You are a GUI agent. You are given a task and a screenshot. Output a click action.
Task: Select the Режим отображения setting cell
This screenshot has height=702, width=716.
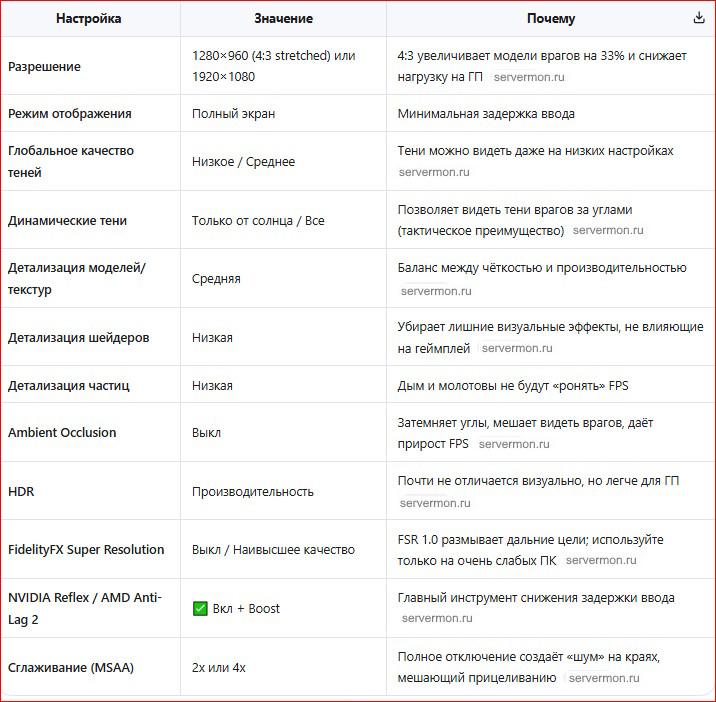click(70, 114)
